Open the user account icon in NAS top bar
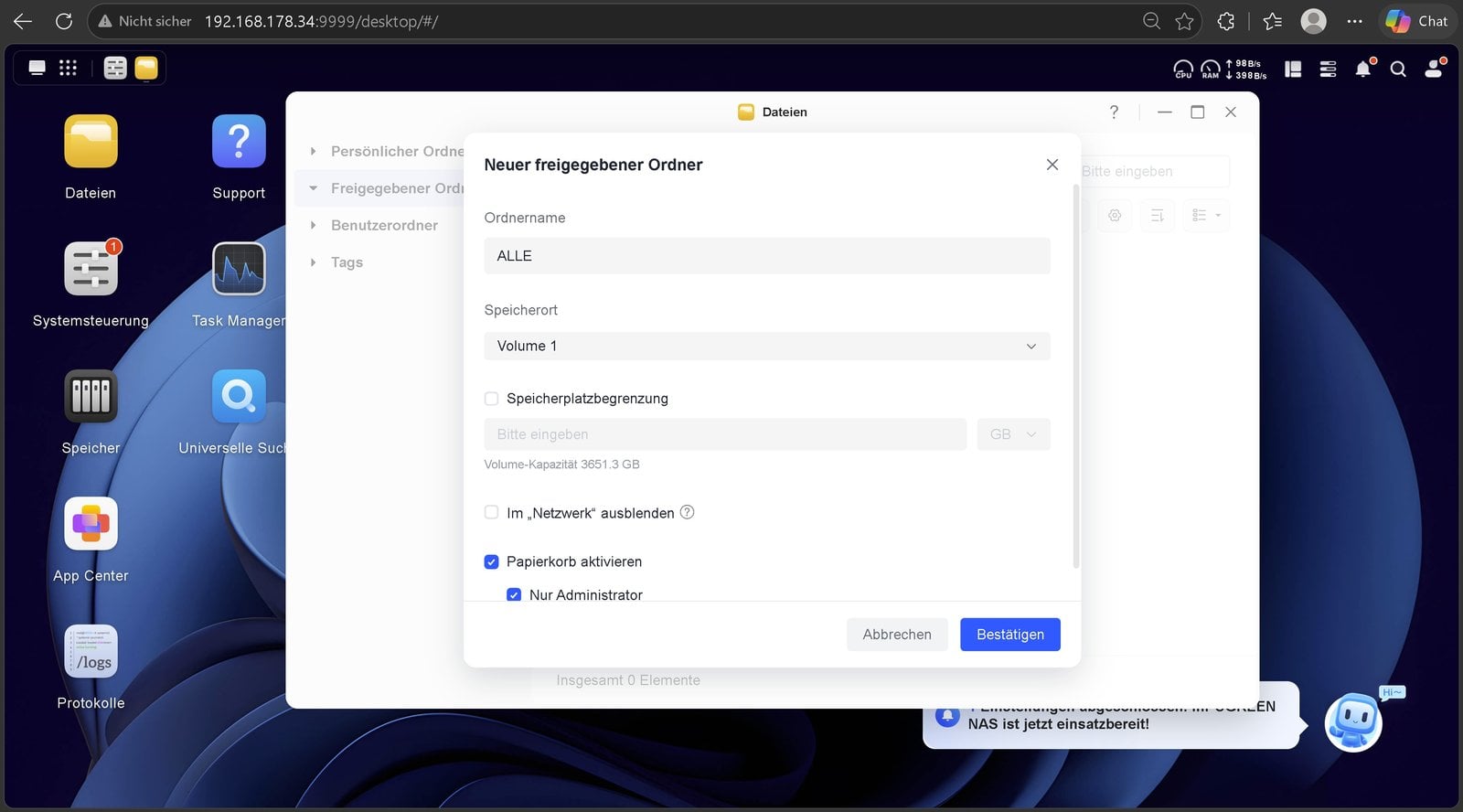This screenshot has height=812, width=1463. tap(1434, 69)
